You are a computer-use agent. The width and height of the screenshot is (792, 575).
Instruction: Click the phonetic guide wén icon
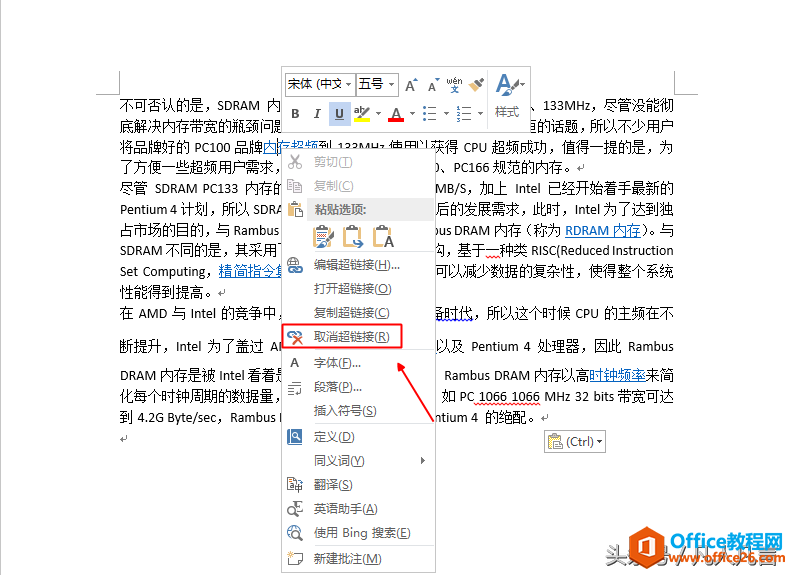tap(454, 85)
